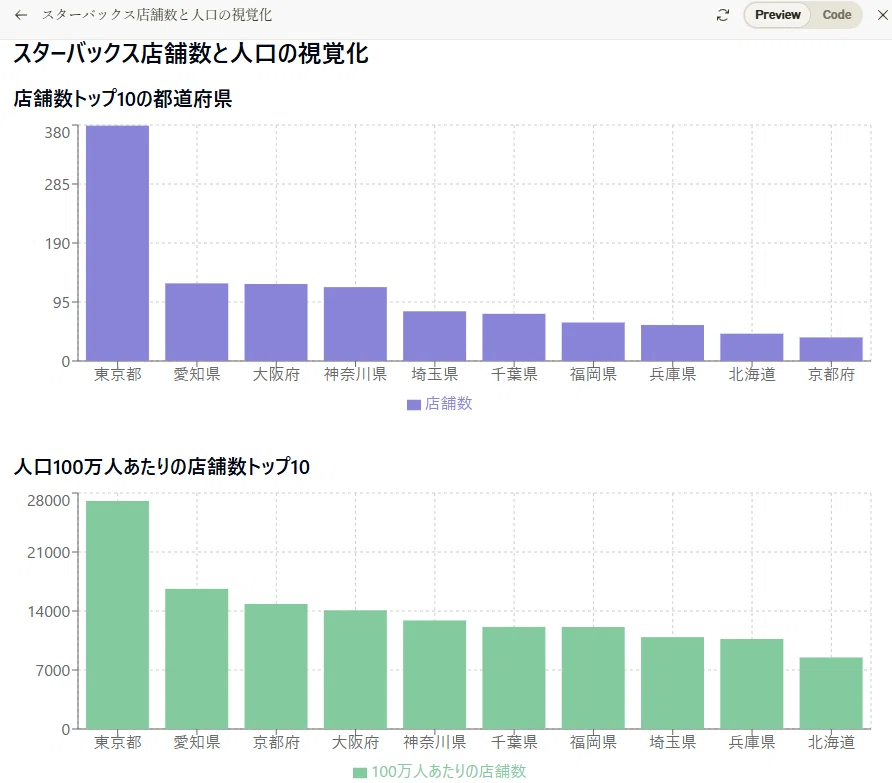
Task: Click the heading 店舗数トップ10の都道府県
Action: point(123,99)
